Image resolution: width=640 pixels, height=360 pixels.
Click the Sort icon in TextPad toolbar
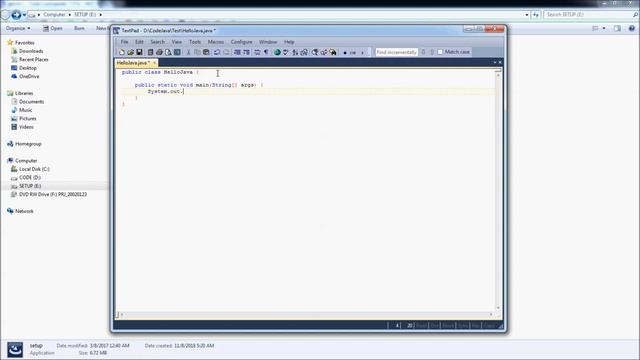click(295, 52)
